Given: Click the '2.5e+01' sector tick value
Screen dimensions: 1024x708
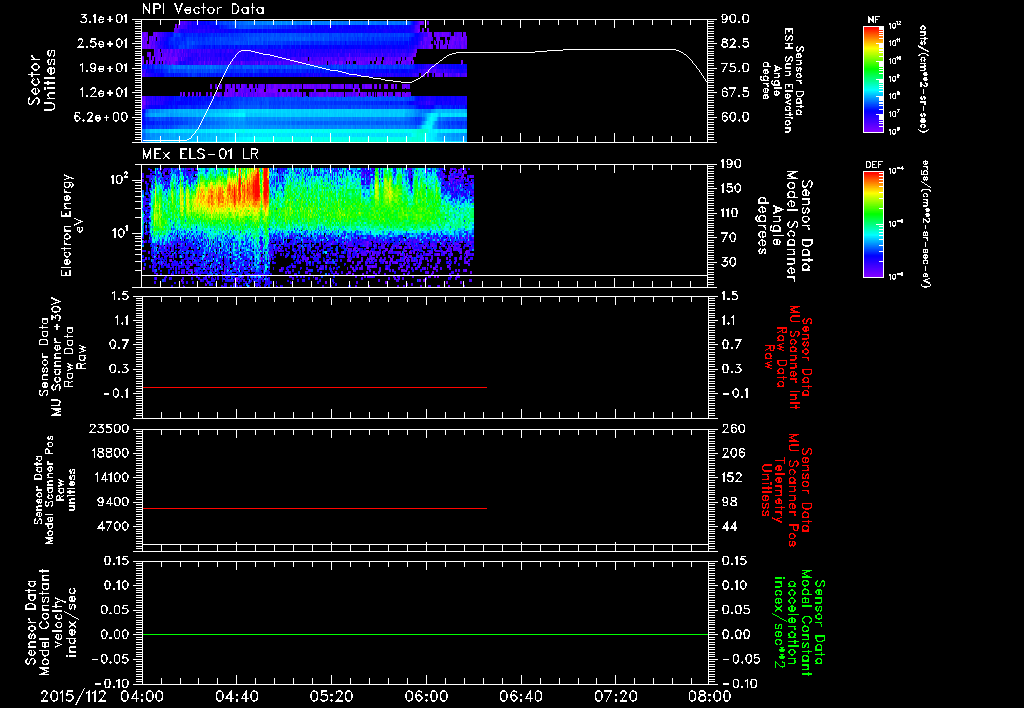Looking at the screenshot, I should tap(104, 43).
